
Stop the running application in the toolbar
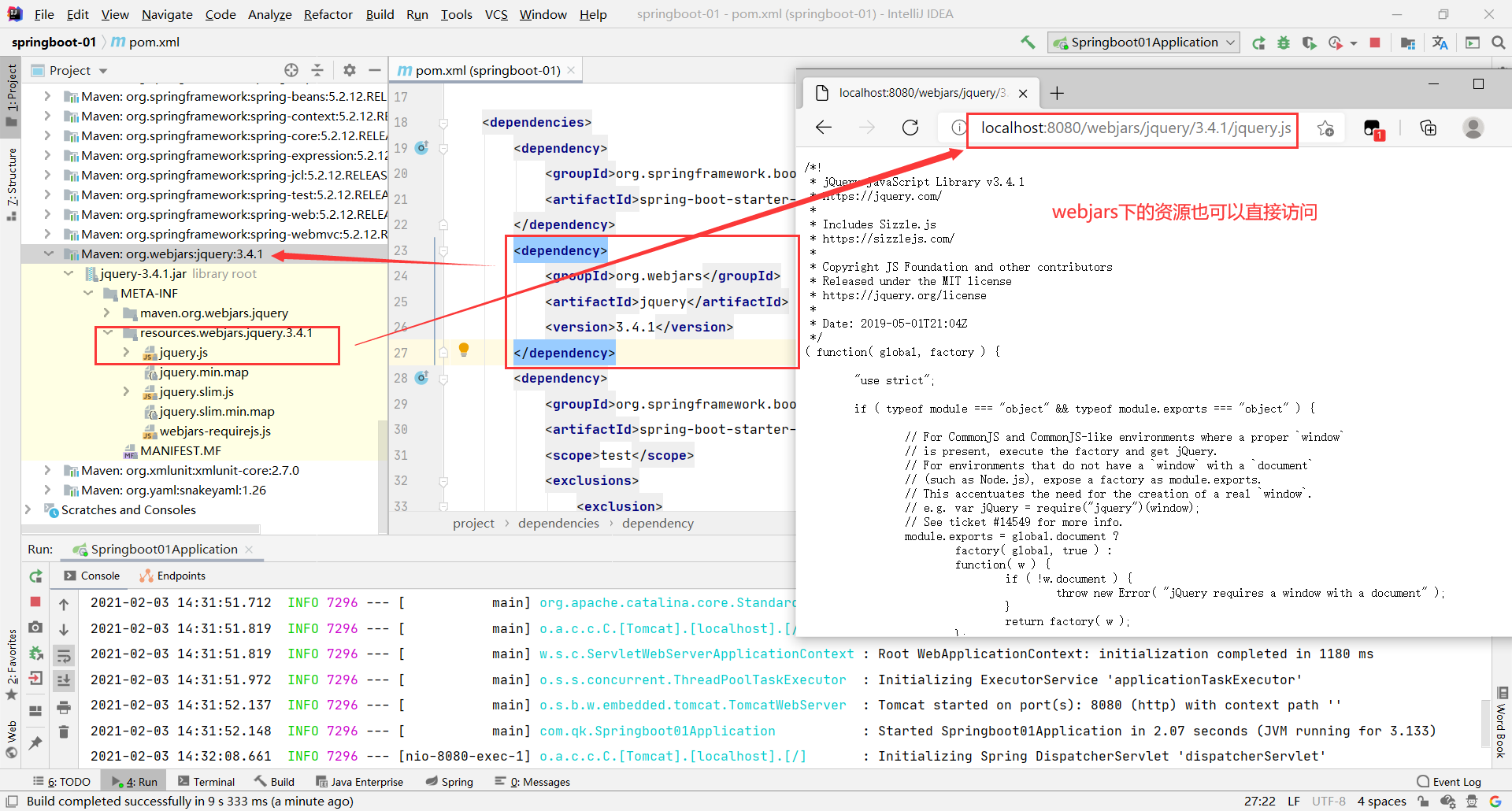[1375, 43]
